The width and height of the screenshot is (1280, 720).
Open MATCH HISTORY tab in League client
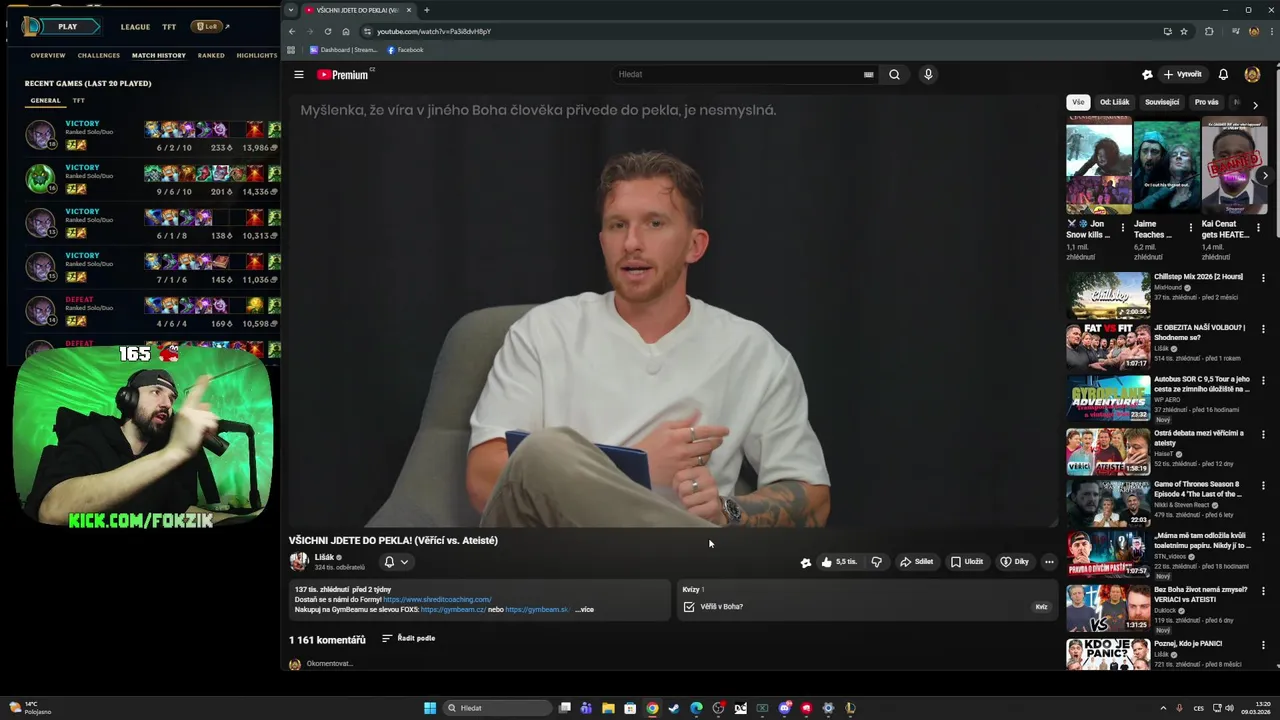[x=159, y=56]
